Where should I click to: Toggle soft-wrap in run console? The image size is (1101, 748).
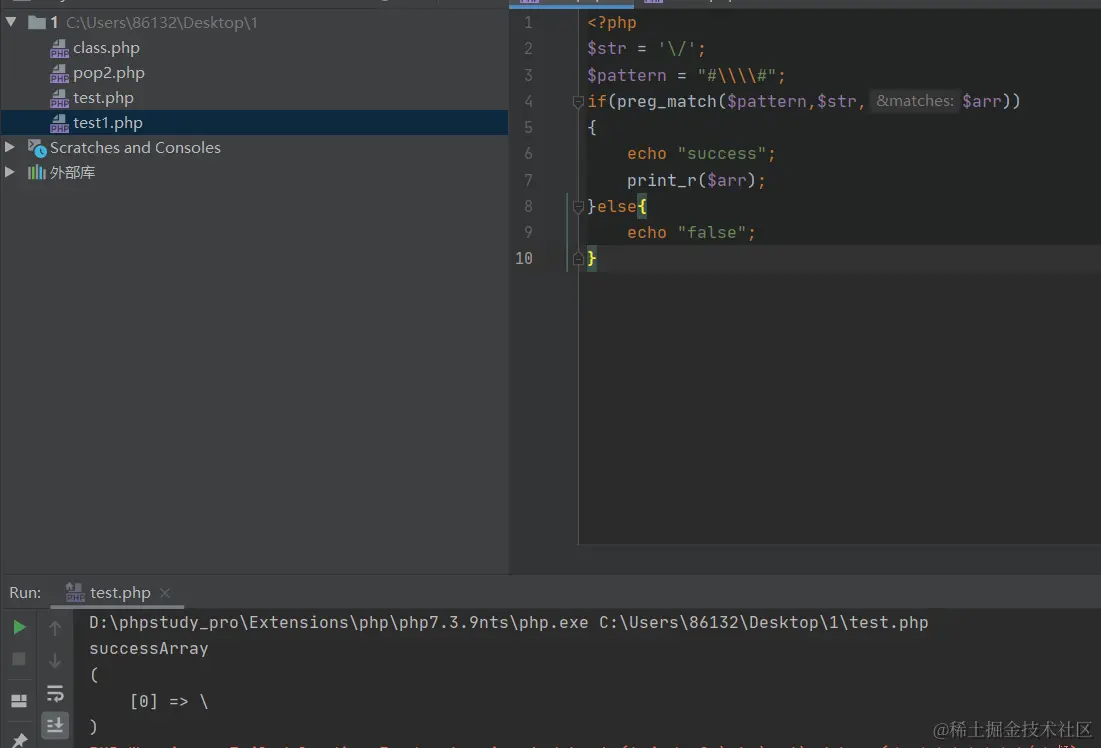(x=55, y=693)
